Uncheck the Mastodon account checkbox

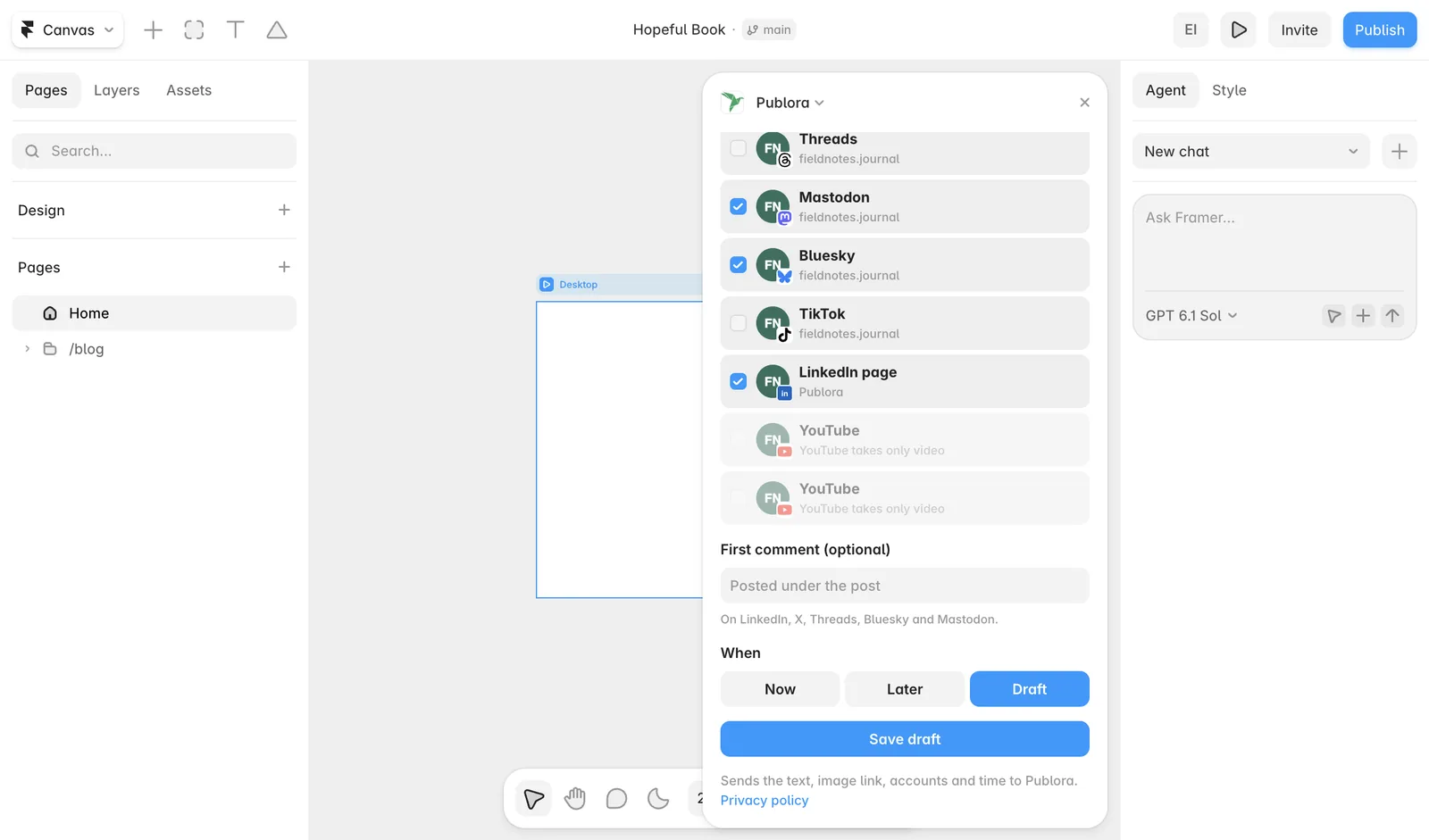tap(738, 206)
